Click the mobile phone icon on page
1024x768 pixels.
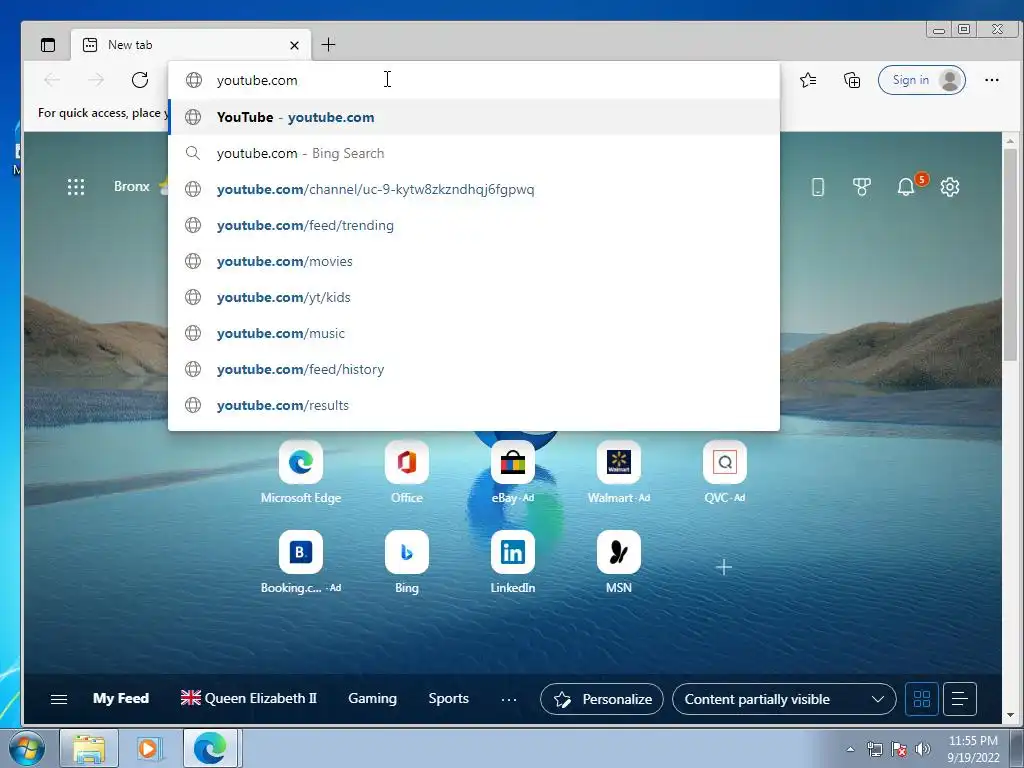click(x=818, y=187)
